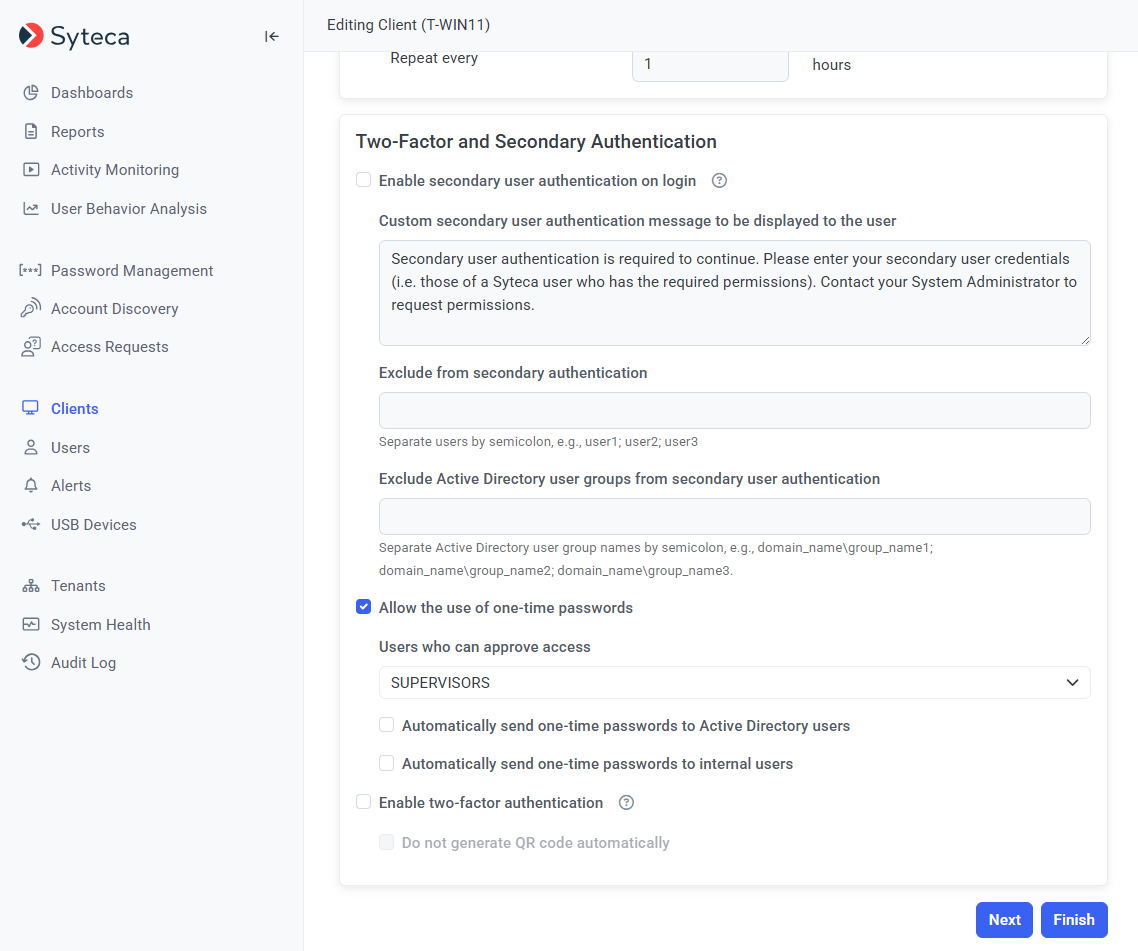Screen dimensions: 1138x951
Task: Click the Dashboards pie chart icon
Action: pyautogui.click(x=31, y=93)
